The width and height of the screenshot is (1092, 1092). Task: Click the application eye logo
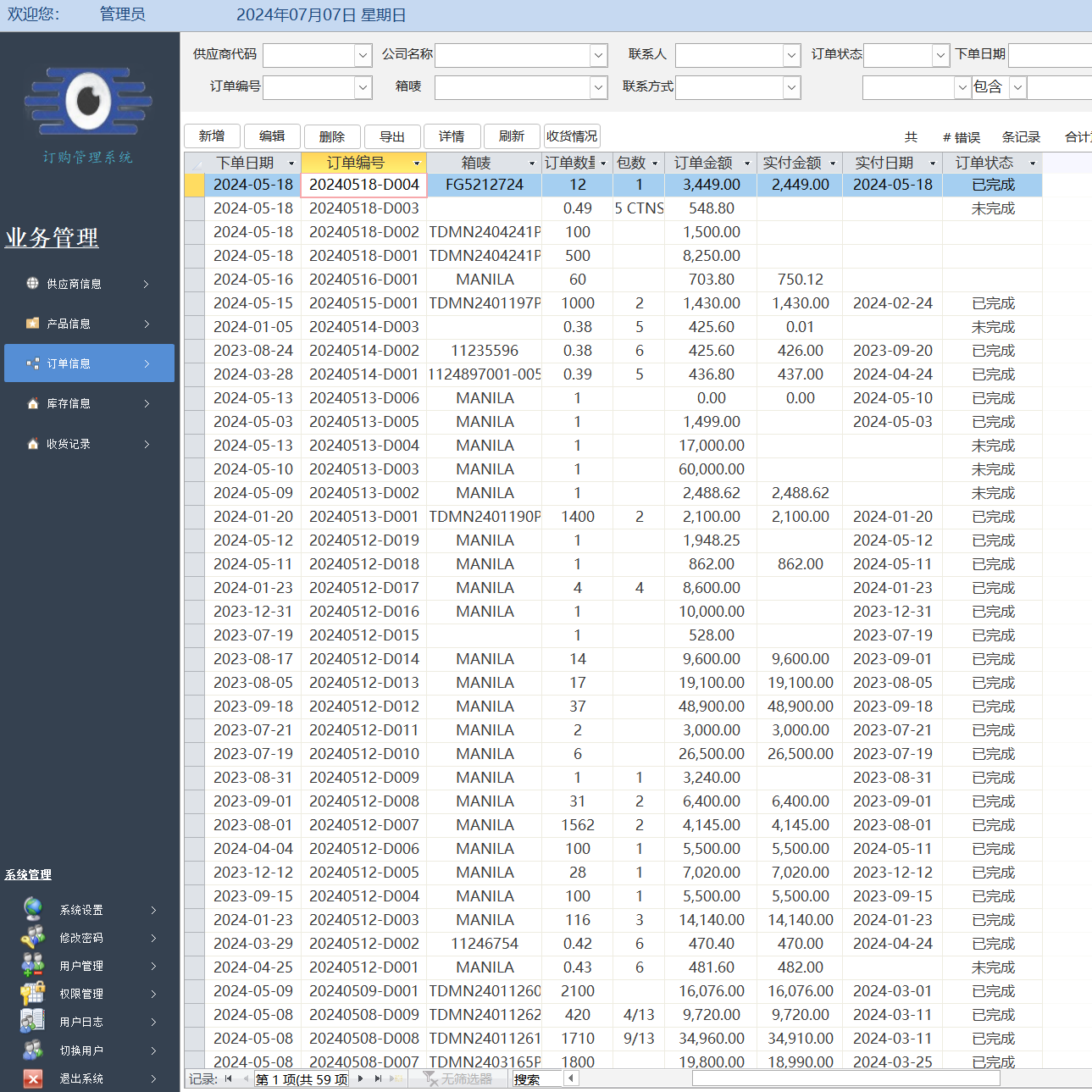click(x=88, y=101)
